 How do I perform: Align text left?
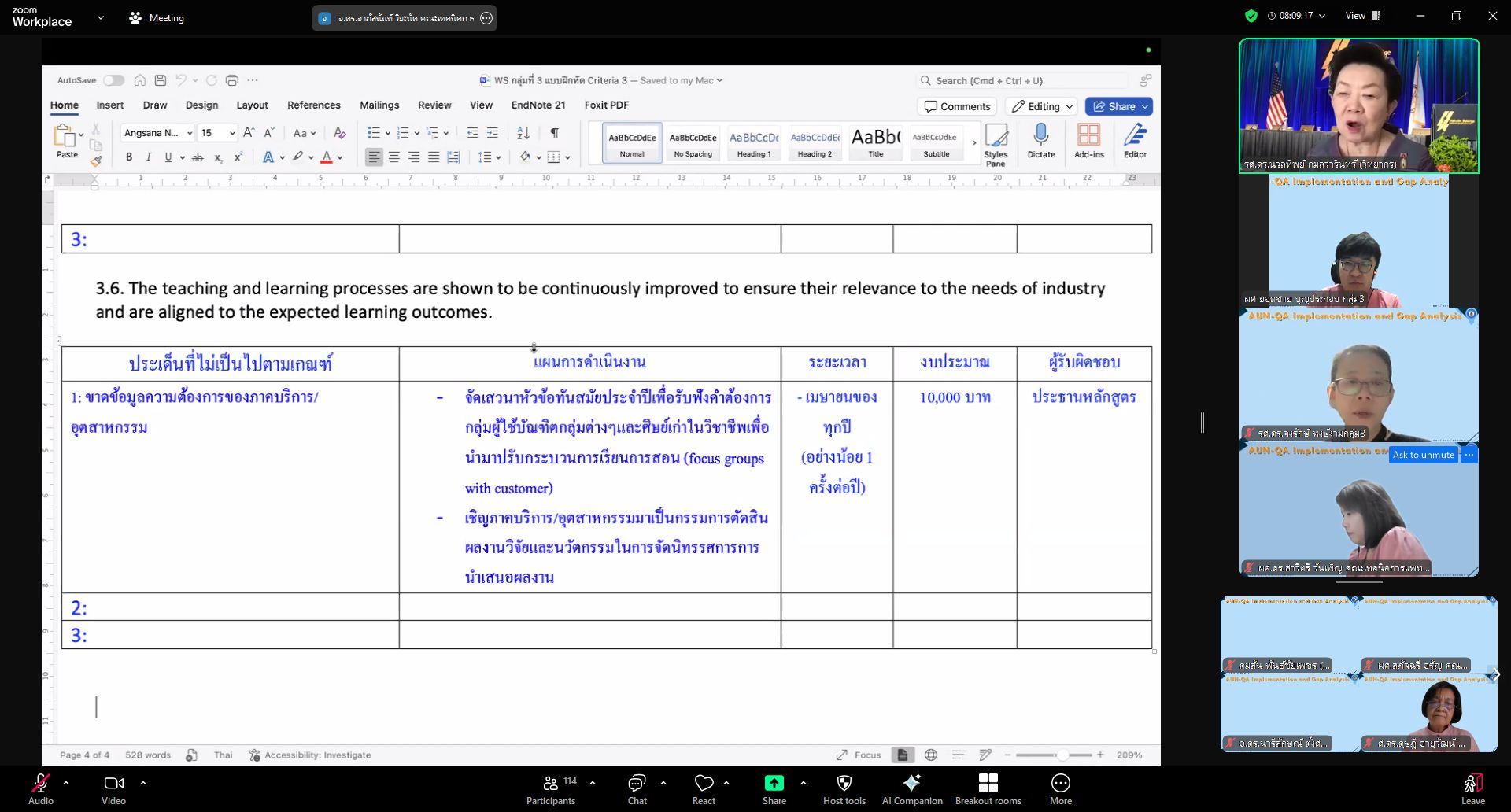[374, 157]
